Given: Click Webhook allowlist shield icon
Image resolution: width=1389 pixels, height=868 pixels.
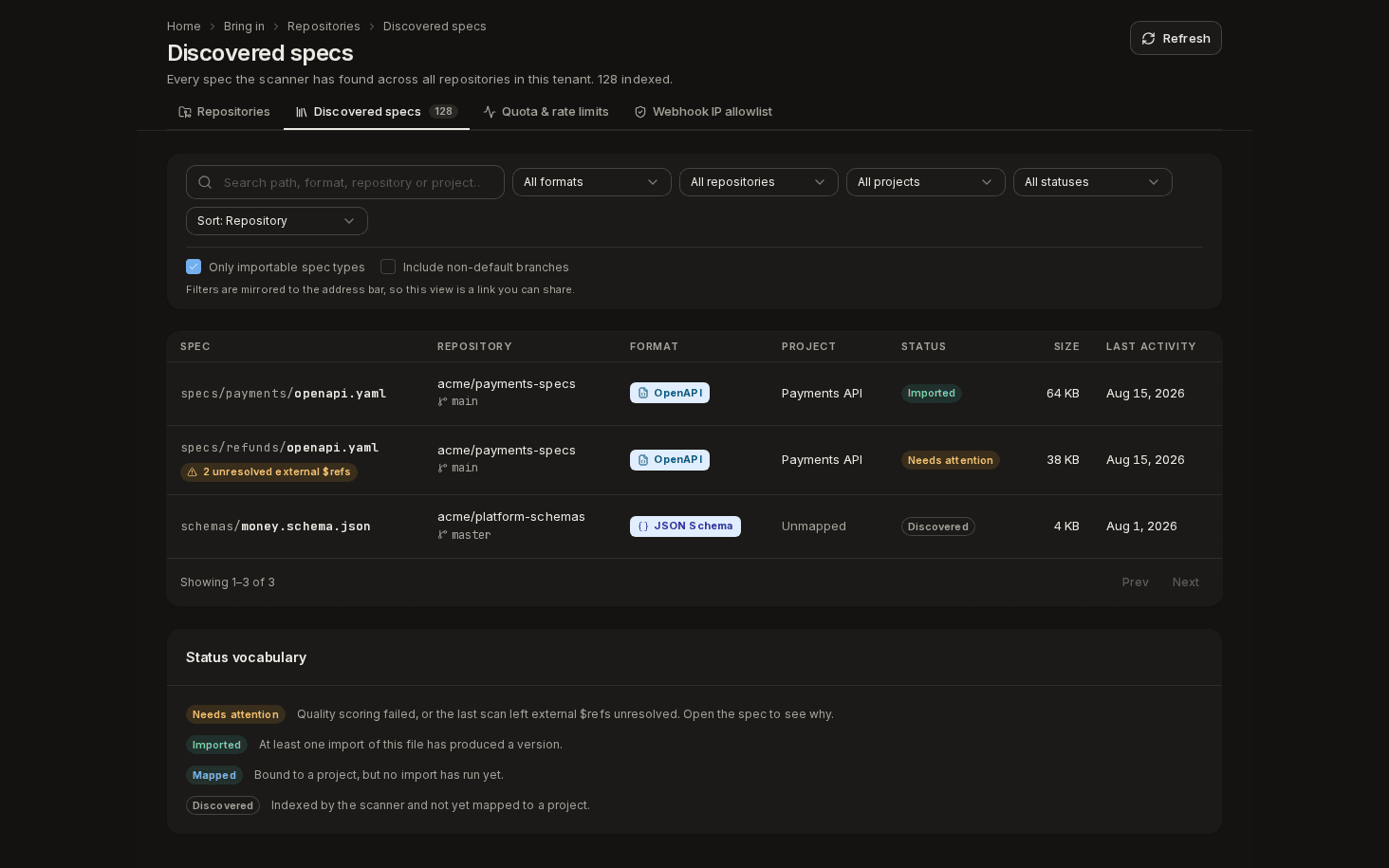Looking at the screenshot, I should tap(640, 112).
